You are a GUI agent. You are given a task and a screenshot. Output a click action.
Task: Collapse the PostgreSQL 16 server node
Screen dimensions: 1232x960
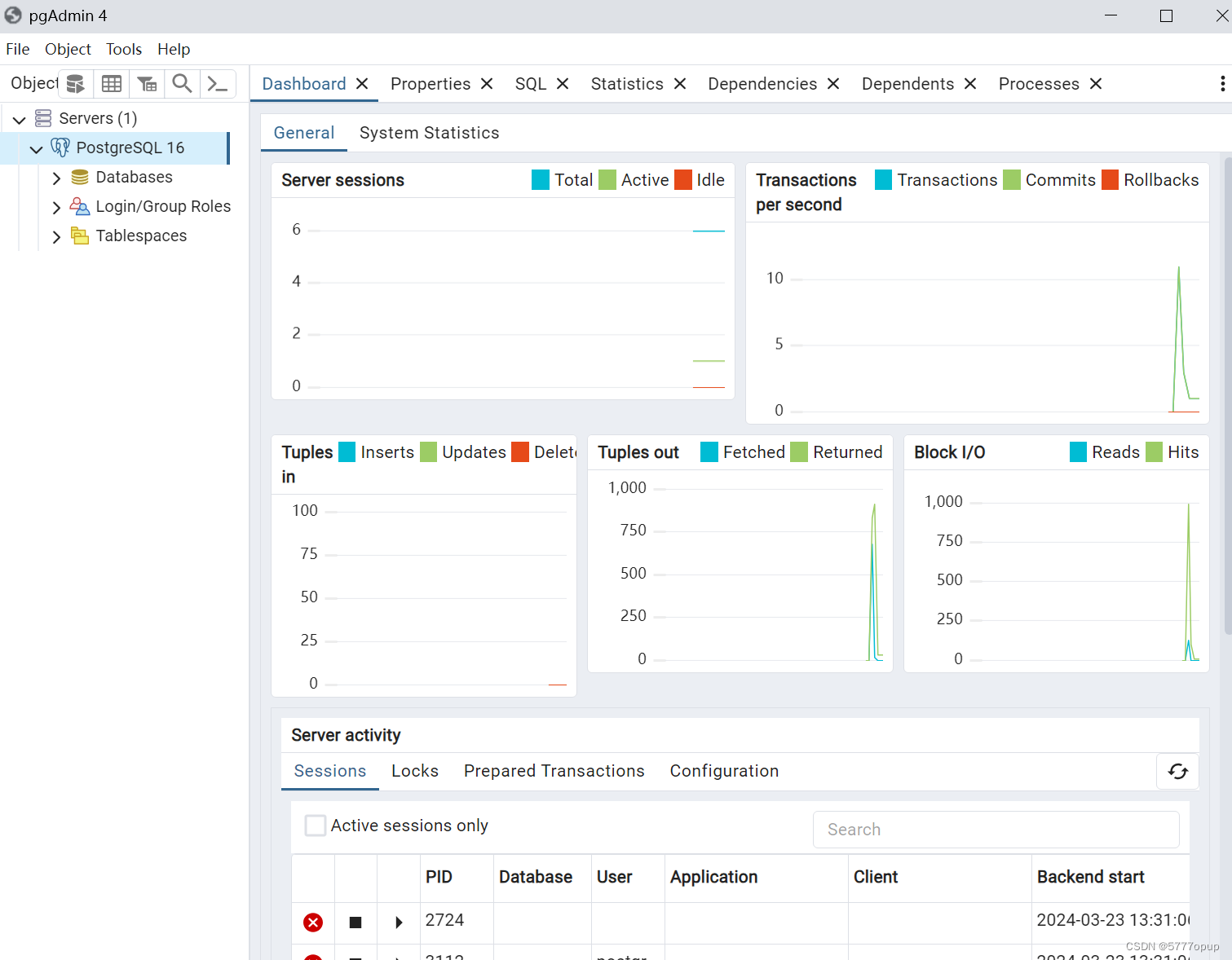click(36, 149)
